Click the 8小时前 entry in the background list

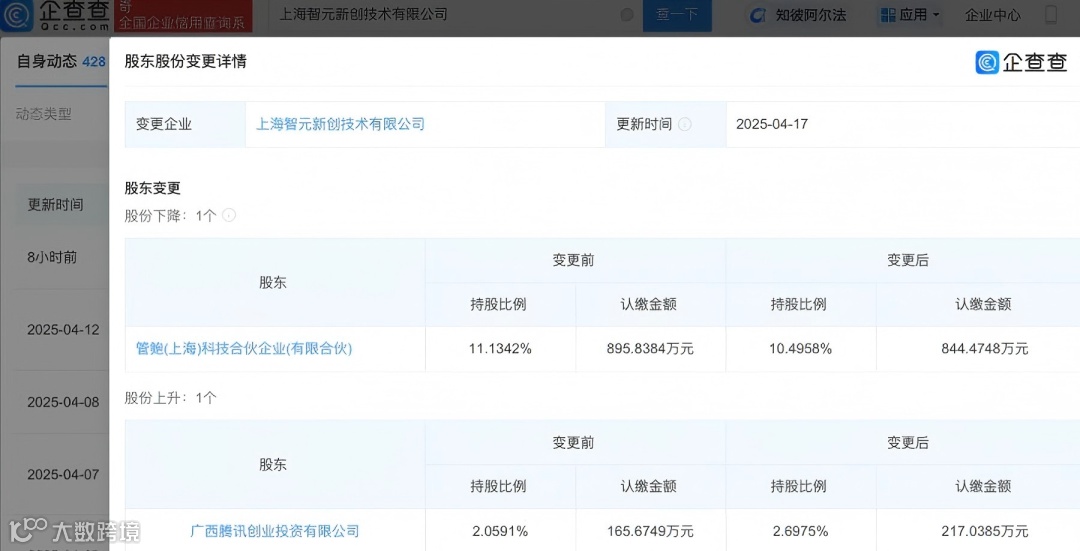click(x=52, y=257)
